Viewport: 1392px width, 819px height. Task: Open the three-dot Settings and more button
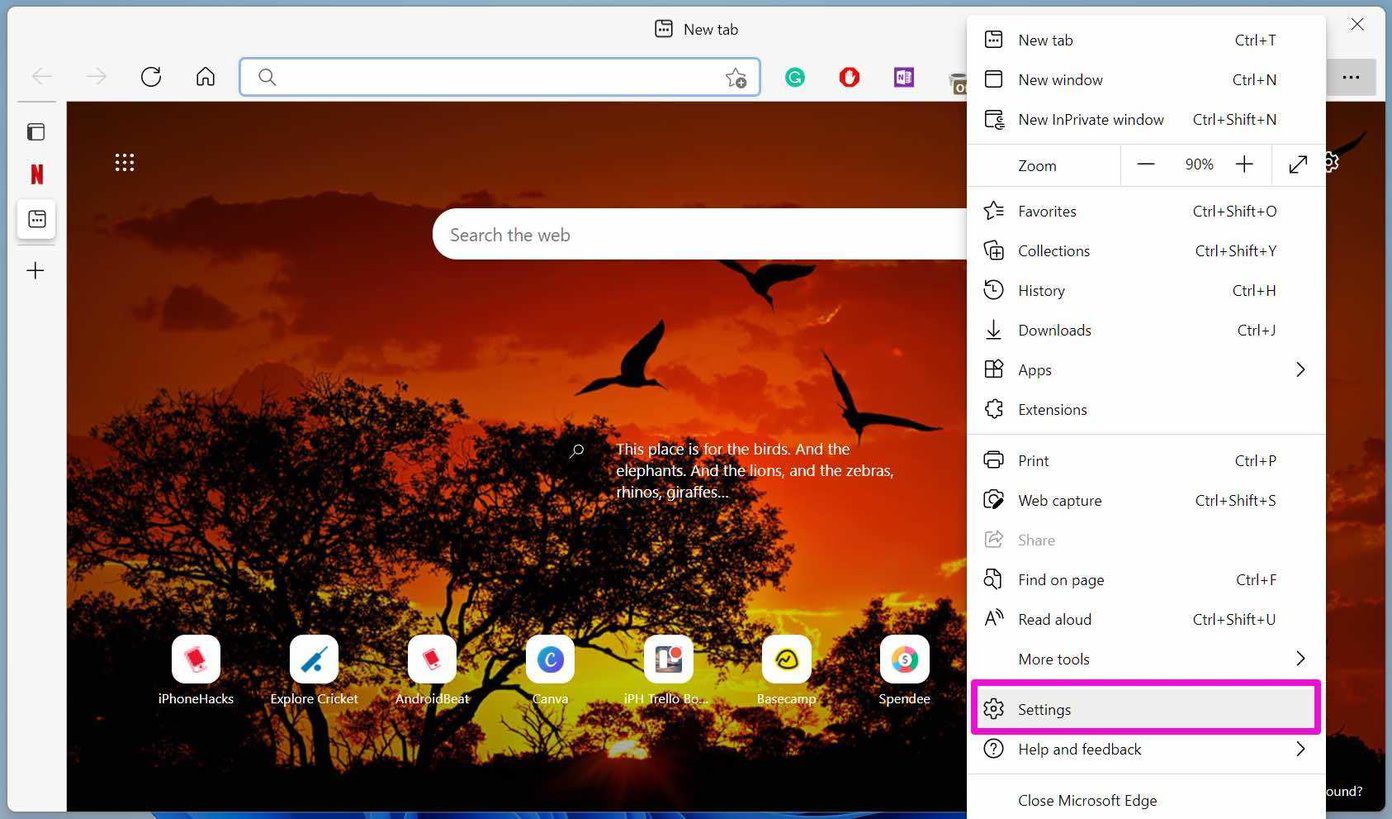pyautogui.click(x=1351, y=77)
